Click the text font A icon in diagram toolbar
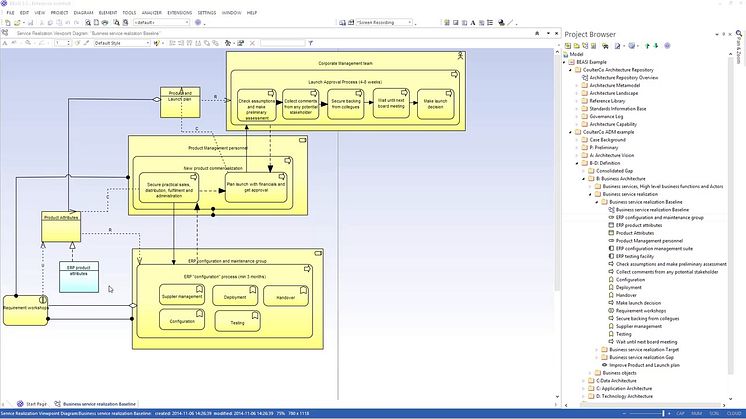 click(x=5, y=43)
